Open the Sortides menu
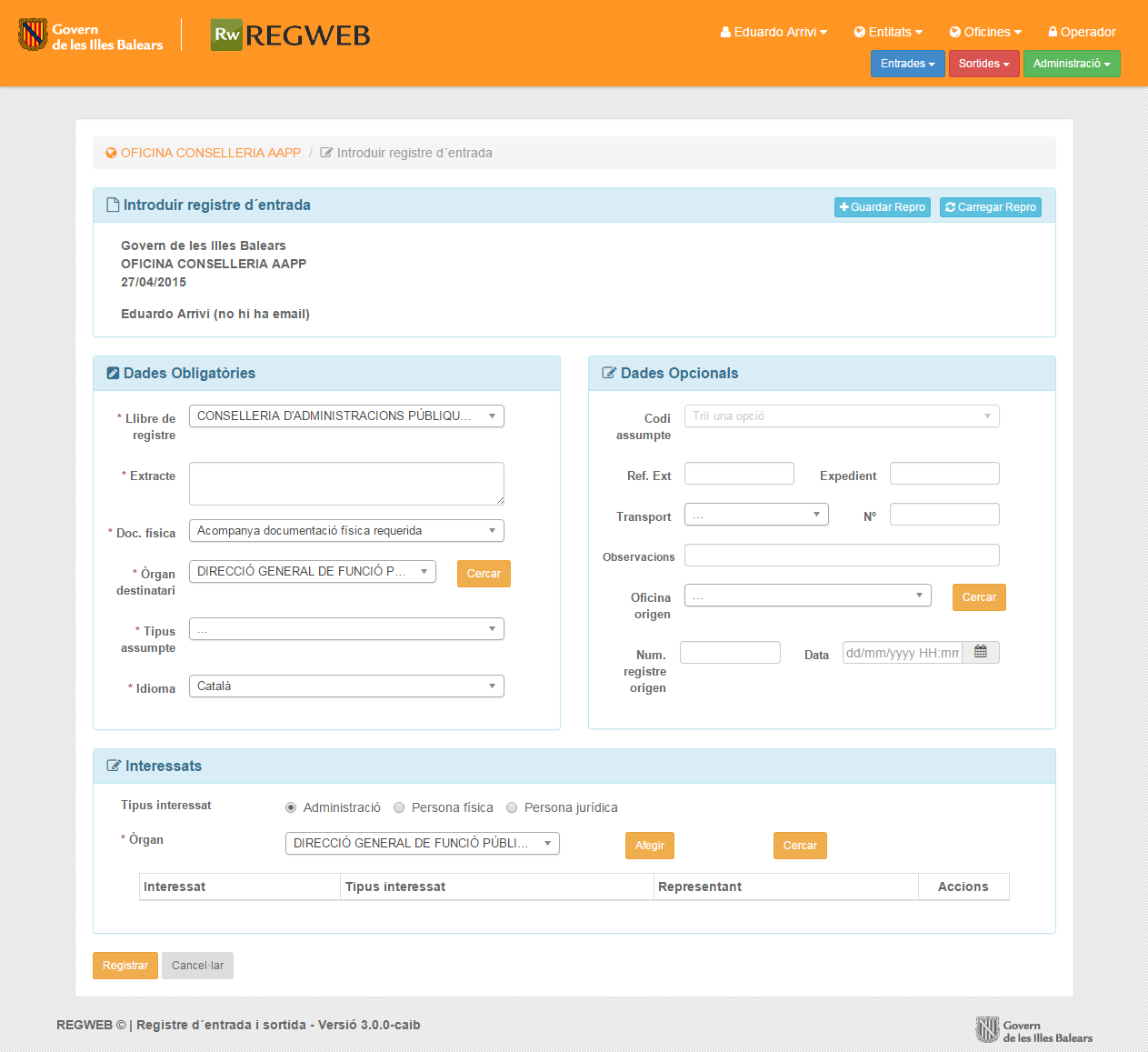 (x=983, y=64)
